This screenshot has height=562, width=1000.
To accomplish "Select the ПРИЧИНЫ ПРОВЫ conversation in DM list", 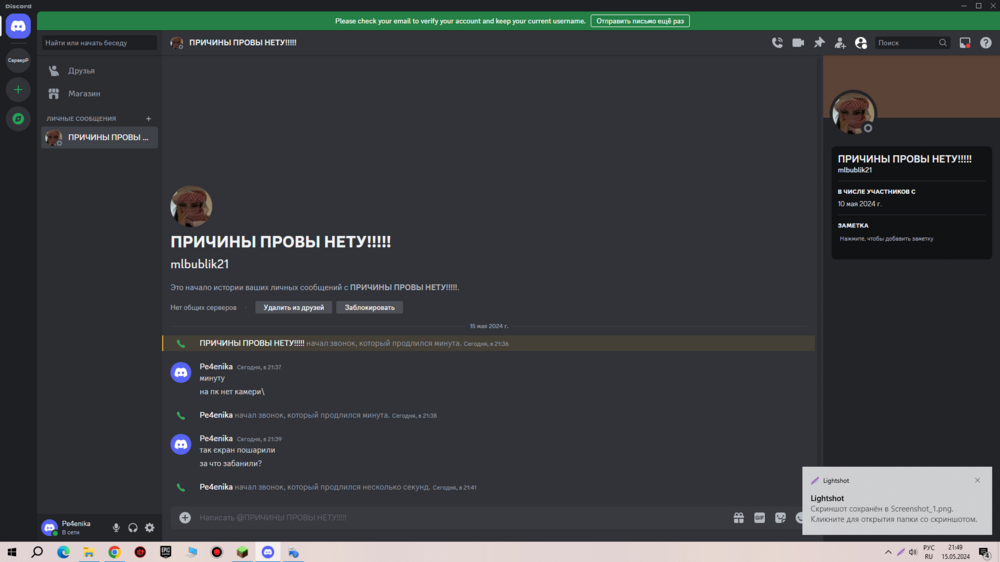I will [x=99, y=137].
